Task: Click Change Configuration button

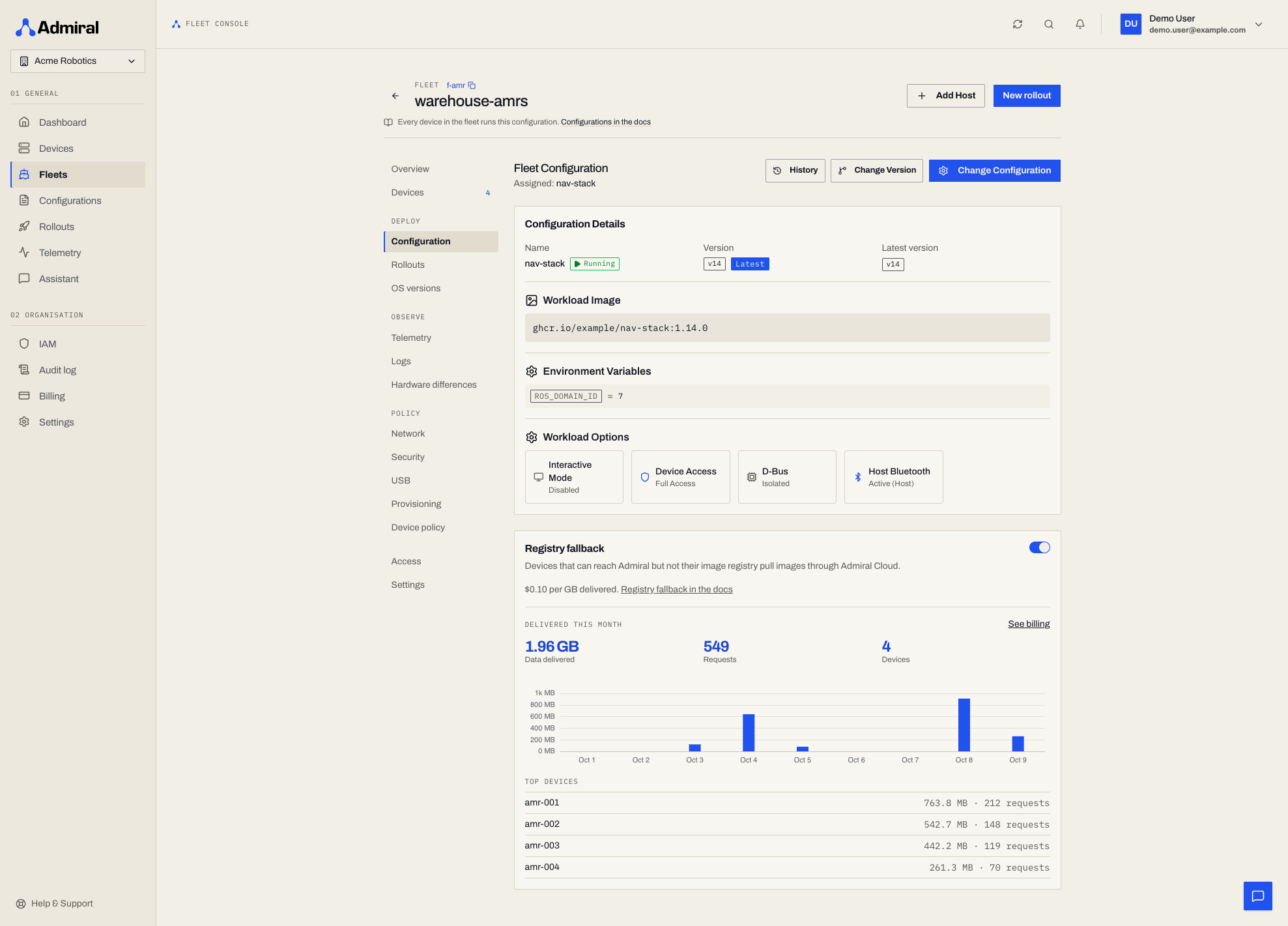Action: (995, 171)
